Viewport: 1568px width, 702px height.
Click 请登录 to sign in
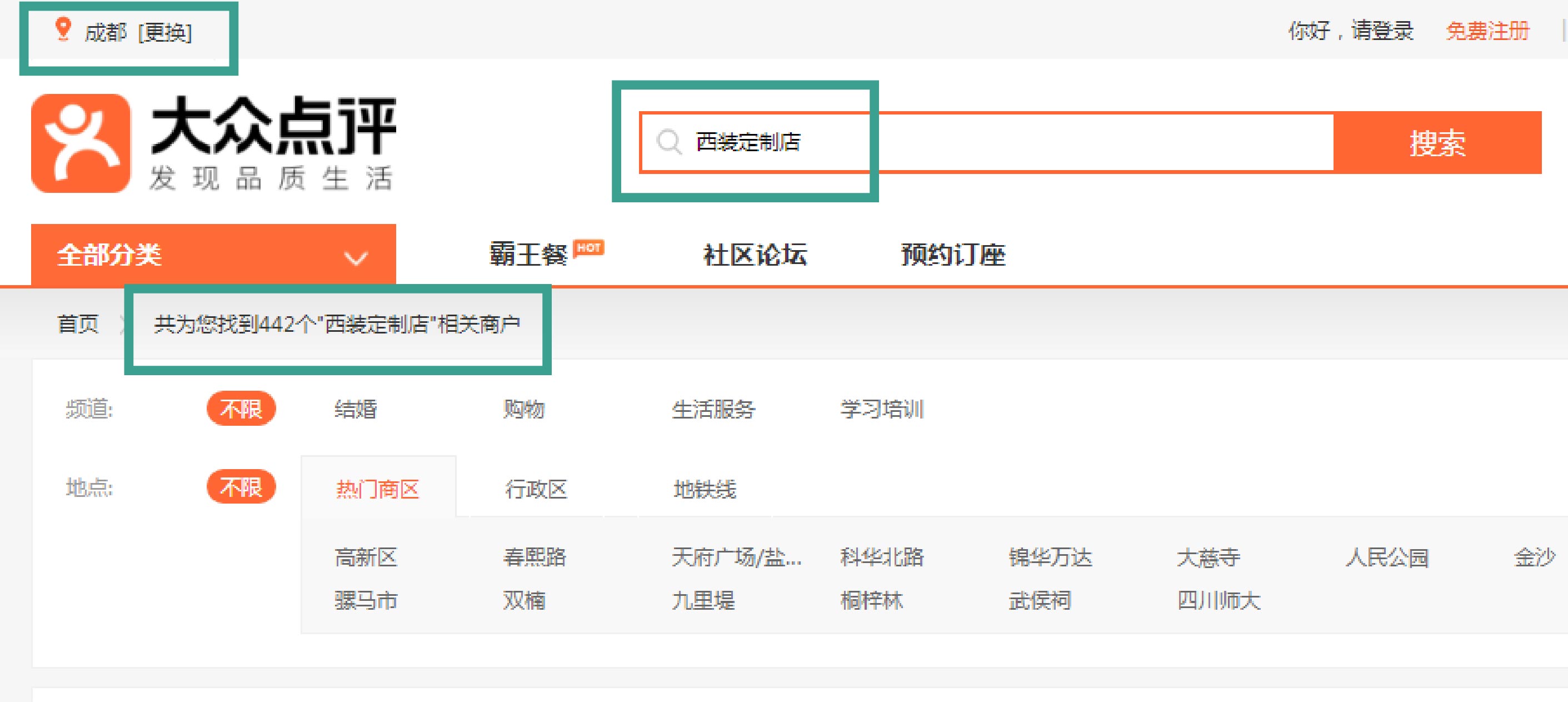point(1382,31)
